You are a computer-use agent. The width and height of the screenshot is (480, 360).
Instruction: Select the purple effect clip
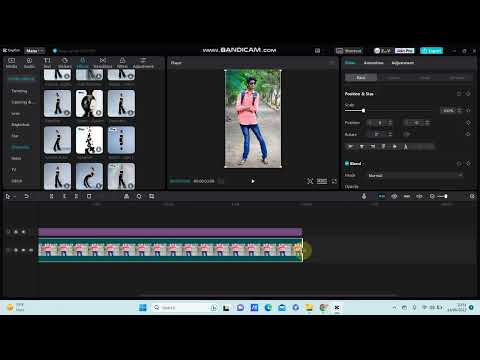170,232
